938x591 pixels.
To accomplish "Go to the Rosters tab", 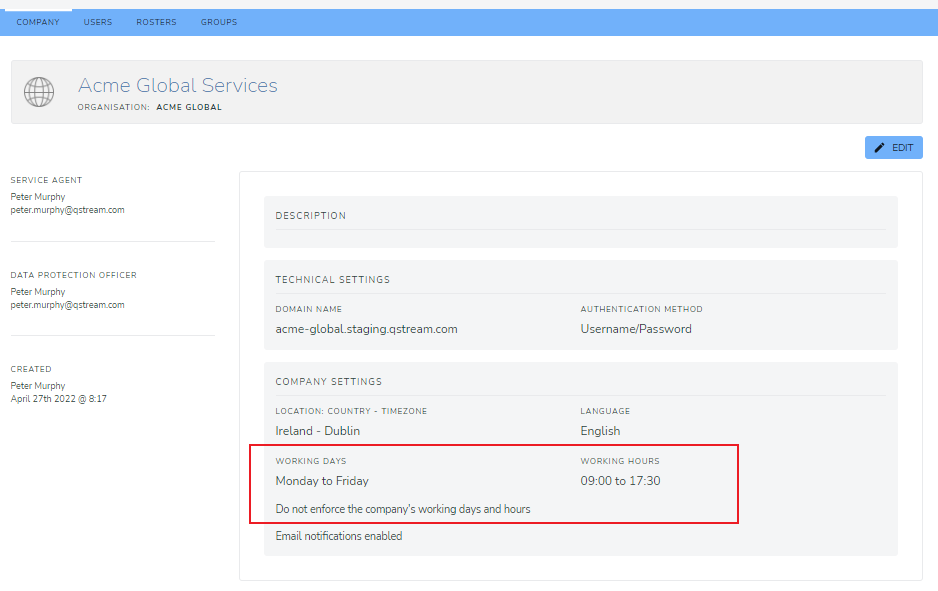I will 156,22.
